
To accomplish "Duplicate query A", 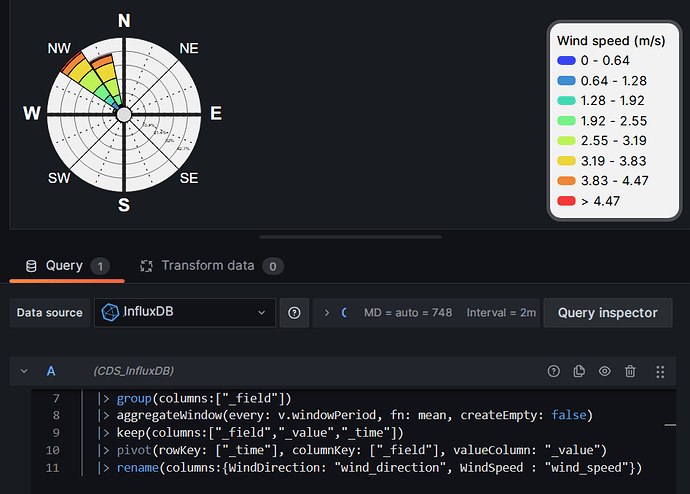I will (x=579, y=371).
